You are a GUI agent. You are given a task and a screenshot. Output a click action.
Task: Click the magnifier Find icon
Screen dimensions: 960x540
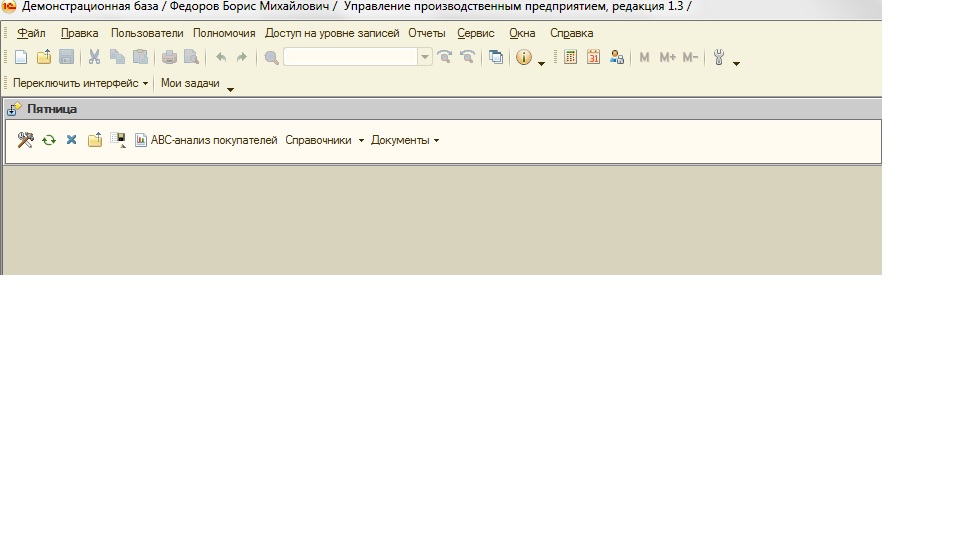271,58
